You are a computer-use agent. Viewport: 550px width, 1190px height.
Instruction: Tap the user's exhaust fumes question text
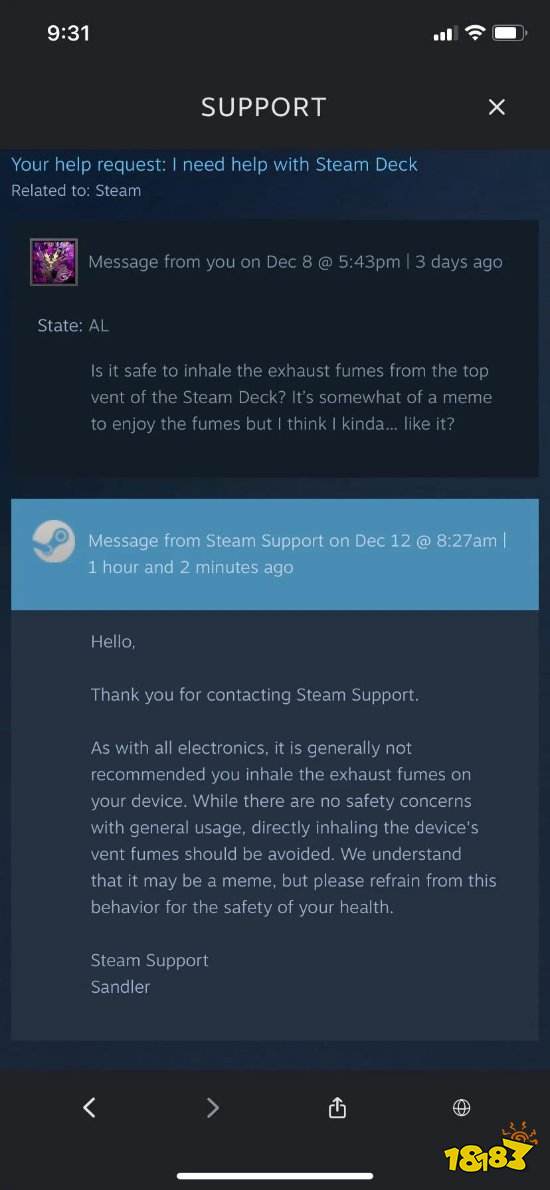(291, 397)
